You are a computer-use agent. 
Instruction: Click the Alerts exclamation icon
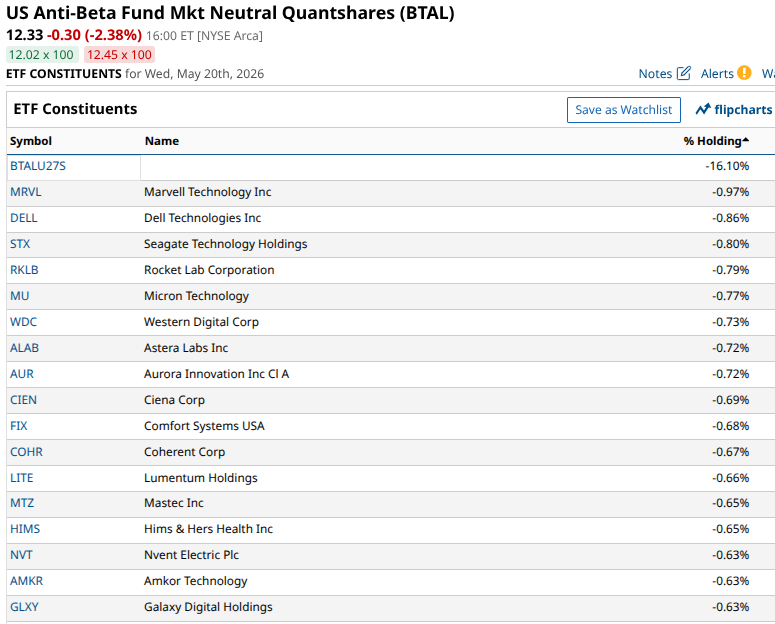click(x=744, y=73)
